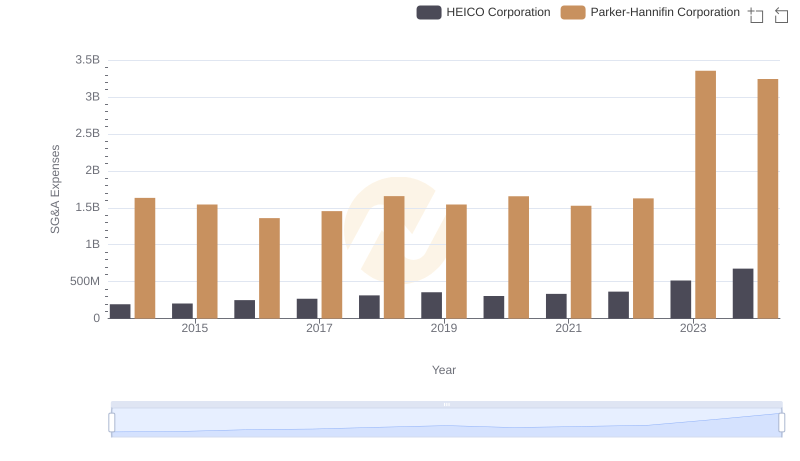Toggle Parker-Hannifin Corporation series in legend
This screenshot has height=461, width=800.
click(650, 12)
